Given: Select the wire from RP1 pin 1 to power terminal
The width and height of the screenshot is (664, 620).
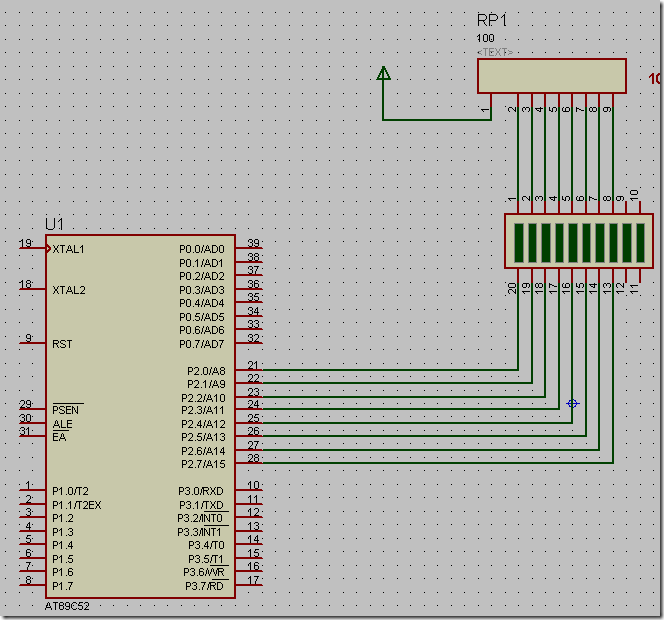Looking at the screenshot, I should (436, 120).
